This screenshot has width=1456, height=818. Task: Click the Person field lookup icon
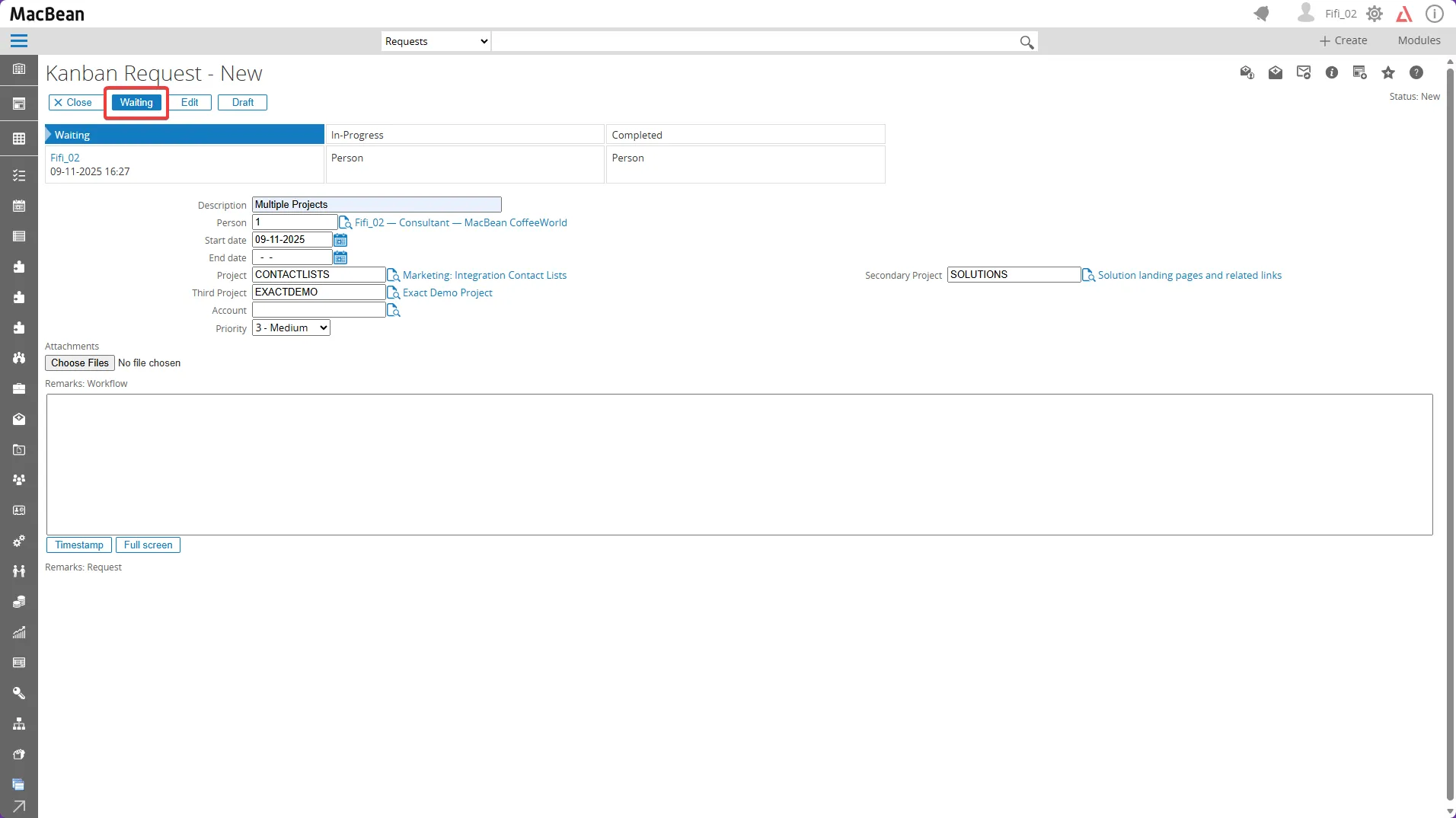[345, 222]
